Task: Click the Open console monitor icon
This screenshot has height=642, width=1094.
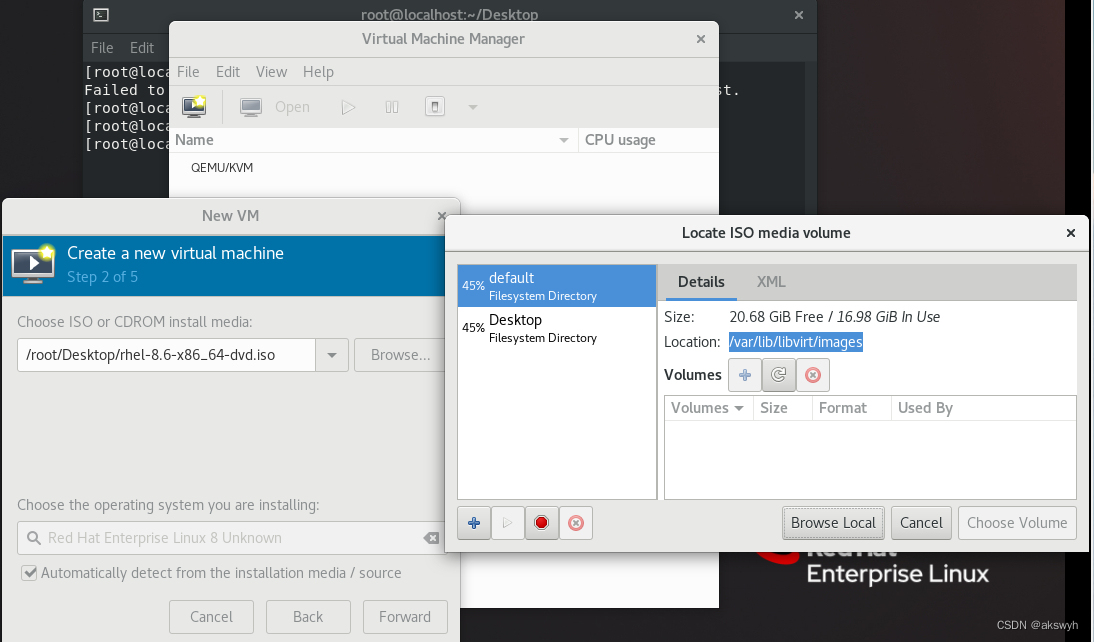Action: (250, 107)
